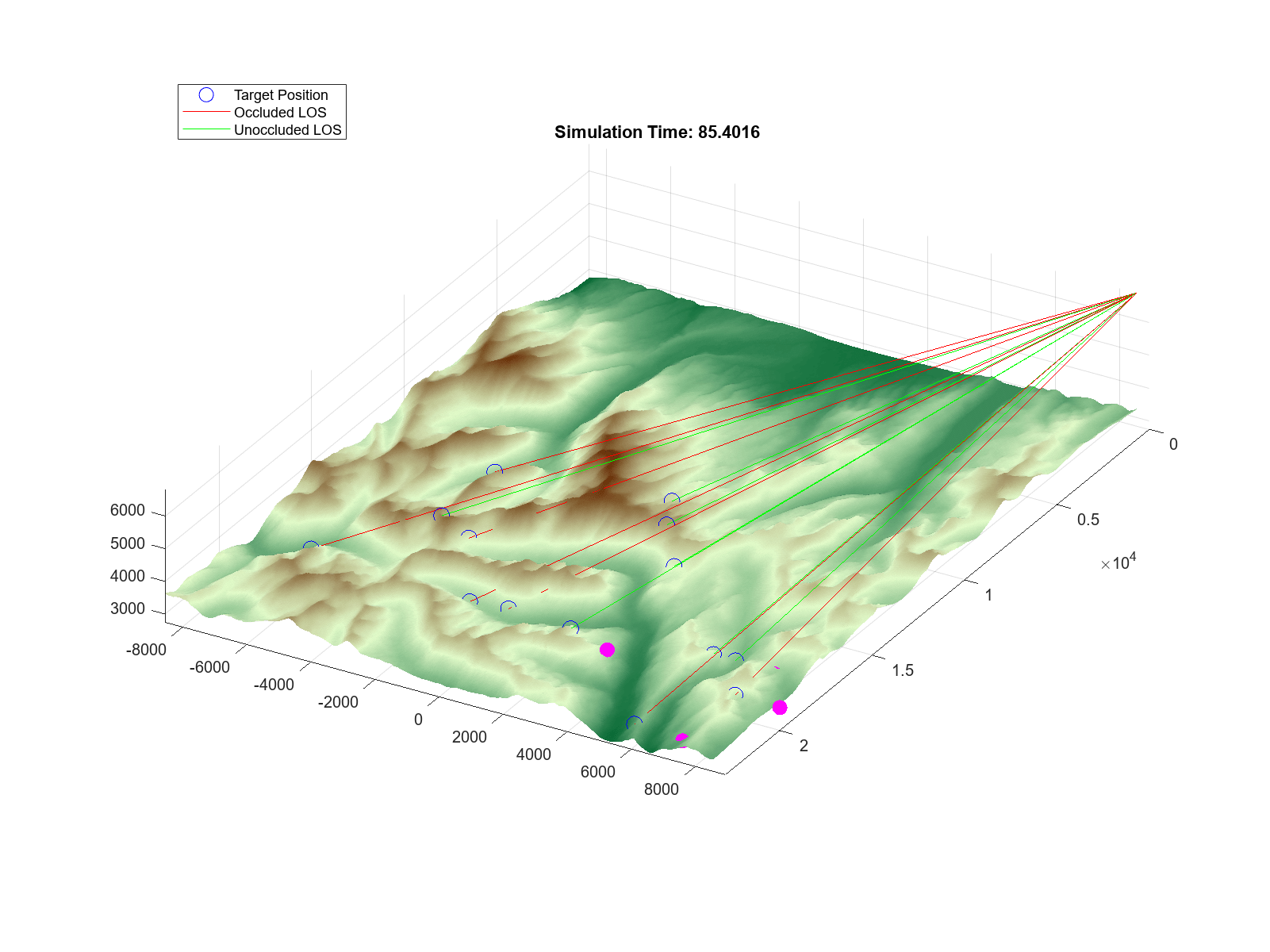Click the "8000" axis tick label
This screenshot has width=1270, height=952.
(662, 789)
